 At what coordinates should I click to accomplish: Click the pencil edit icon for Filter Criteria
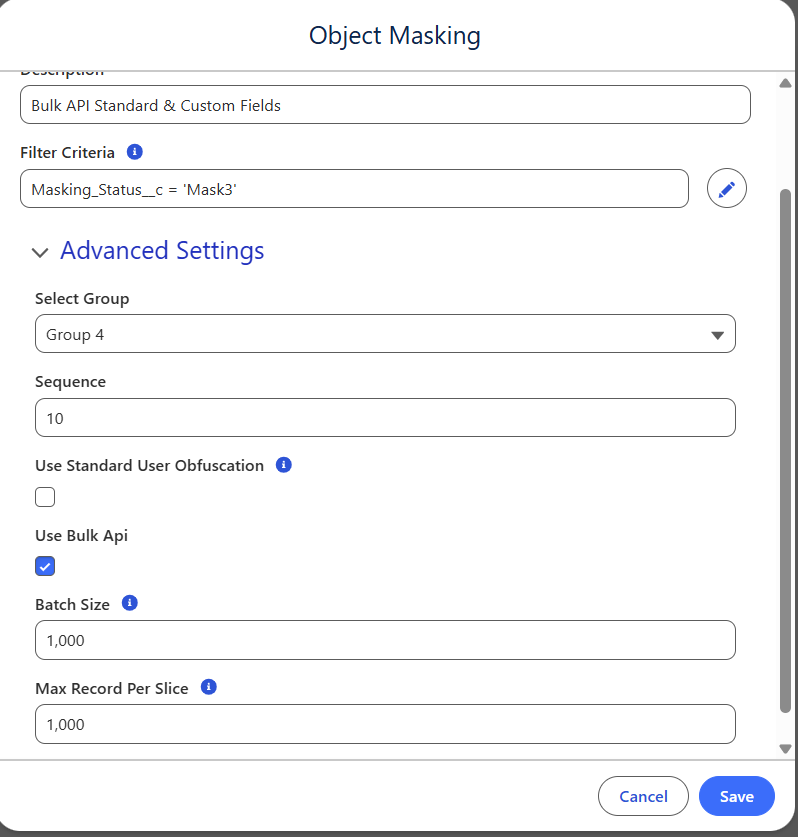point(727,188)
